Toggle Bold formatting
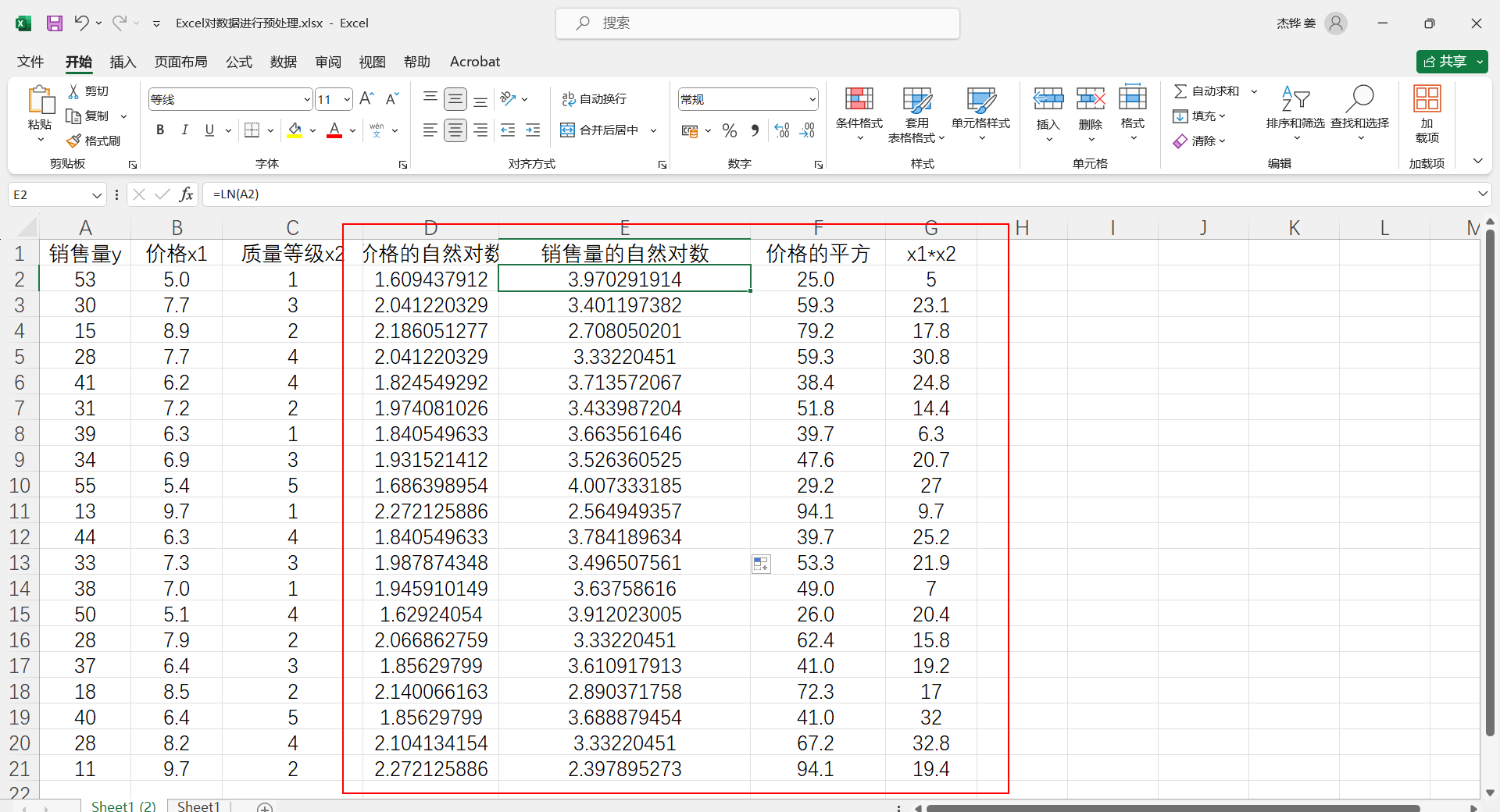The width and height of the screenshot is (1500, 812). [160, 130]
